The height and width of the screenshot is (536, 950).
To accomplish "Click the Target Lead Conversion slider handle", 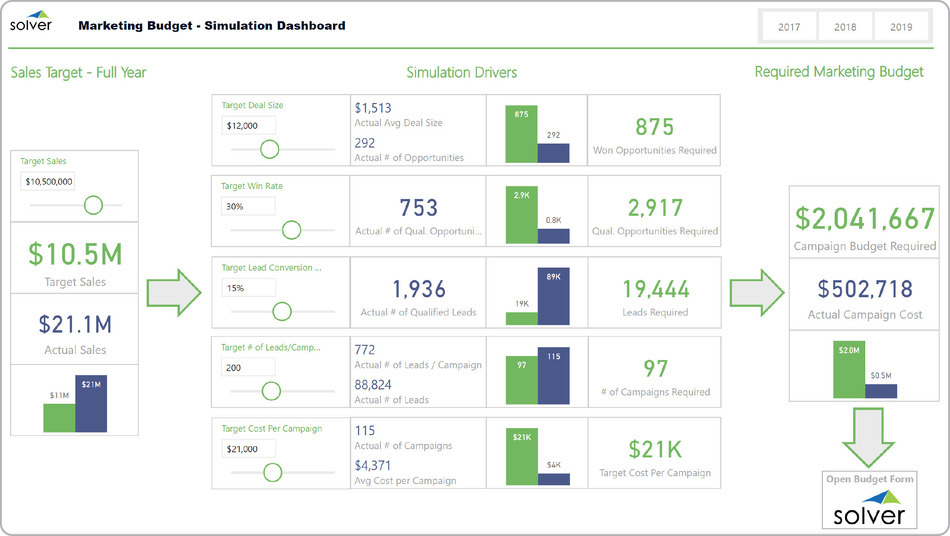I will (x=281, y=311).
